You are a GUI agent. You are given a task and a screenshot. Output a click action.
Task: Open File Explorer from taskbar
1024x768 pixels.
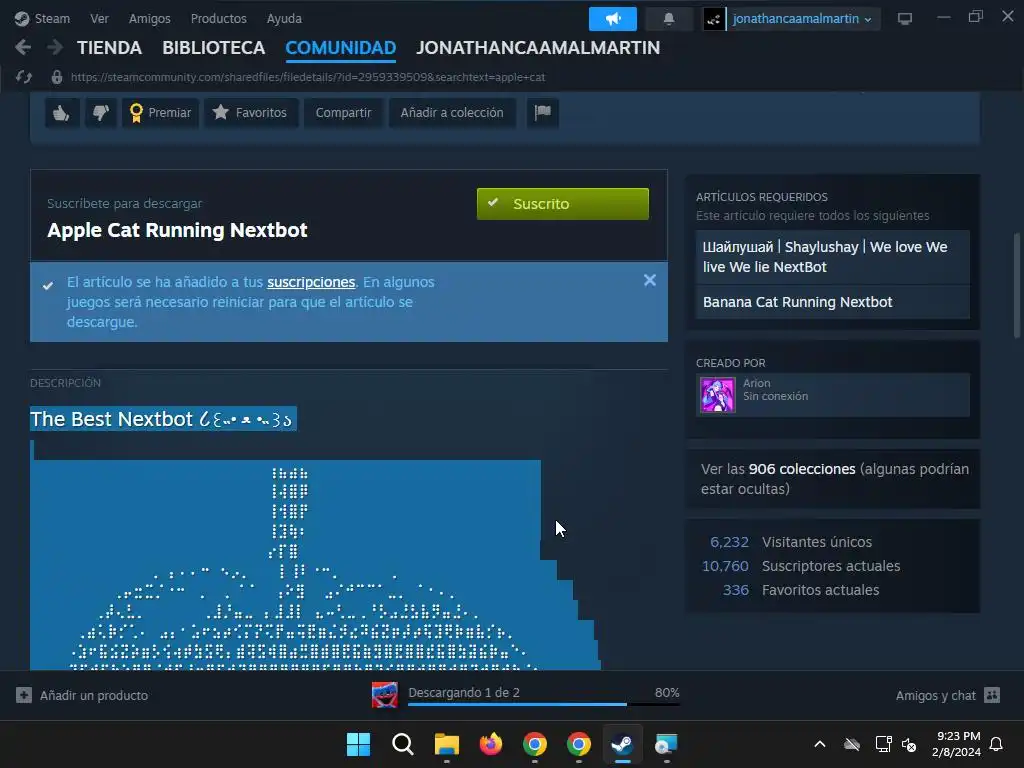tap(447, 744)
